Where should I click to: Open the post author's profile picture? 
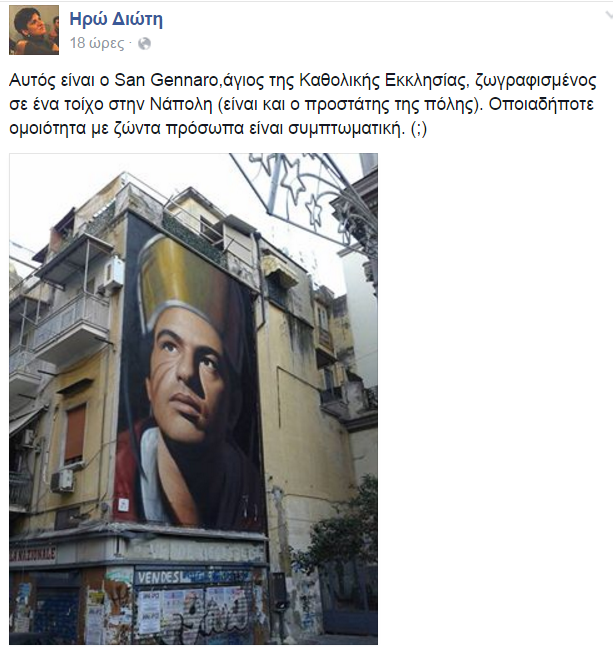pos(34,30)
